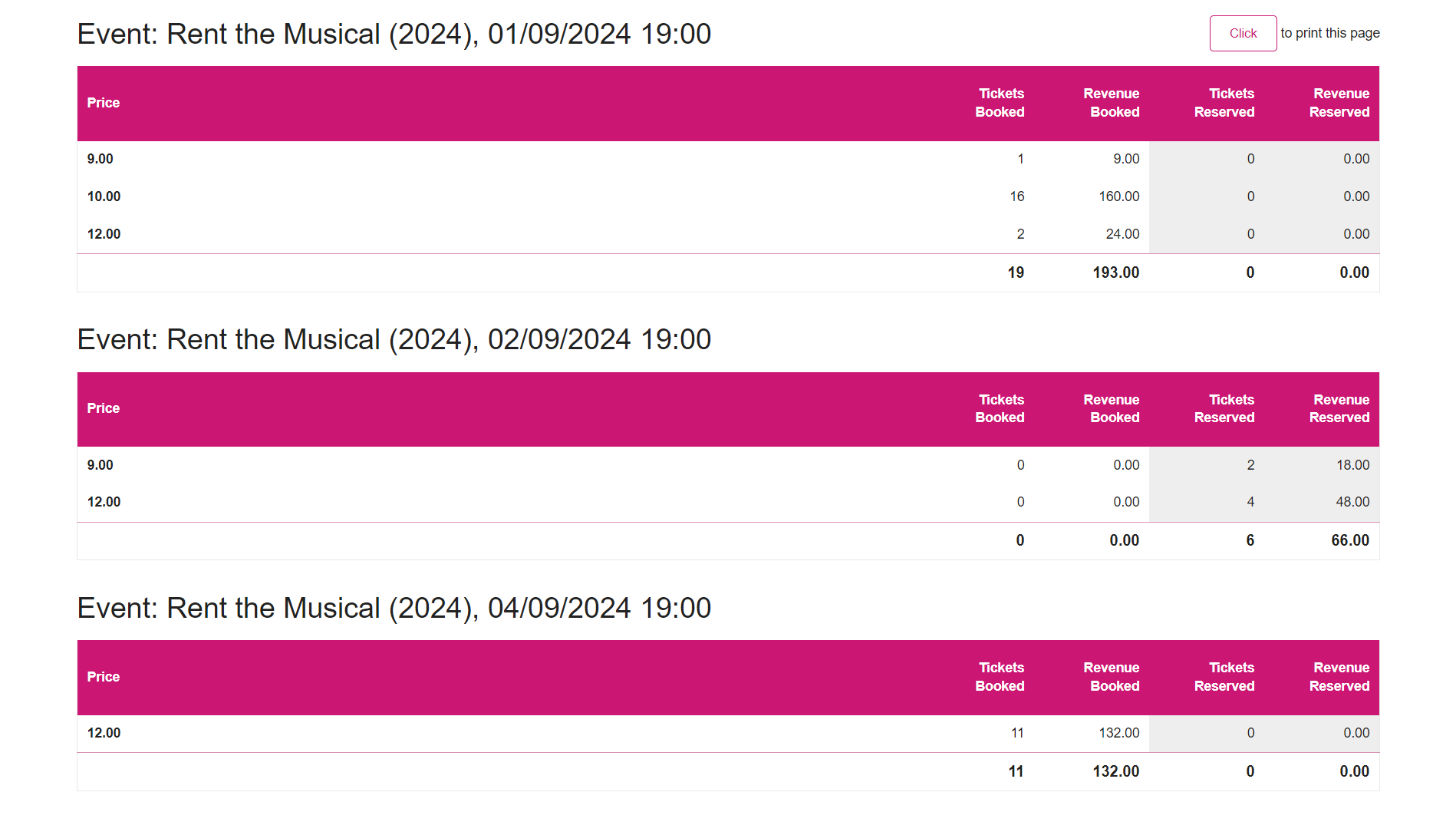The image size is (1456, 835).
Task: Select the 12.00 price row in first table
Action: [537, 234]
